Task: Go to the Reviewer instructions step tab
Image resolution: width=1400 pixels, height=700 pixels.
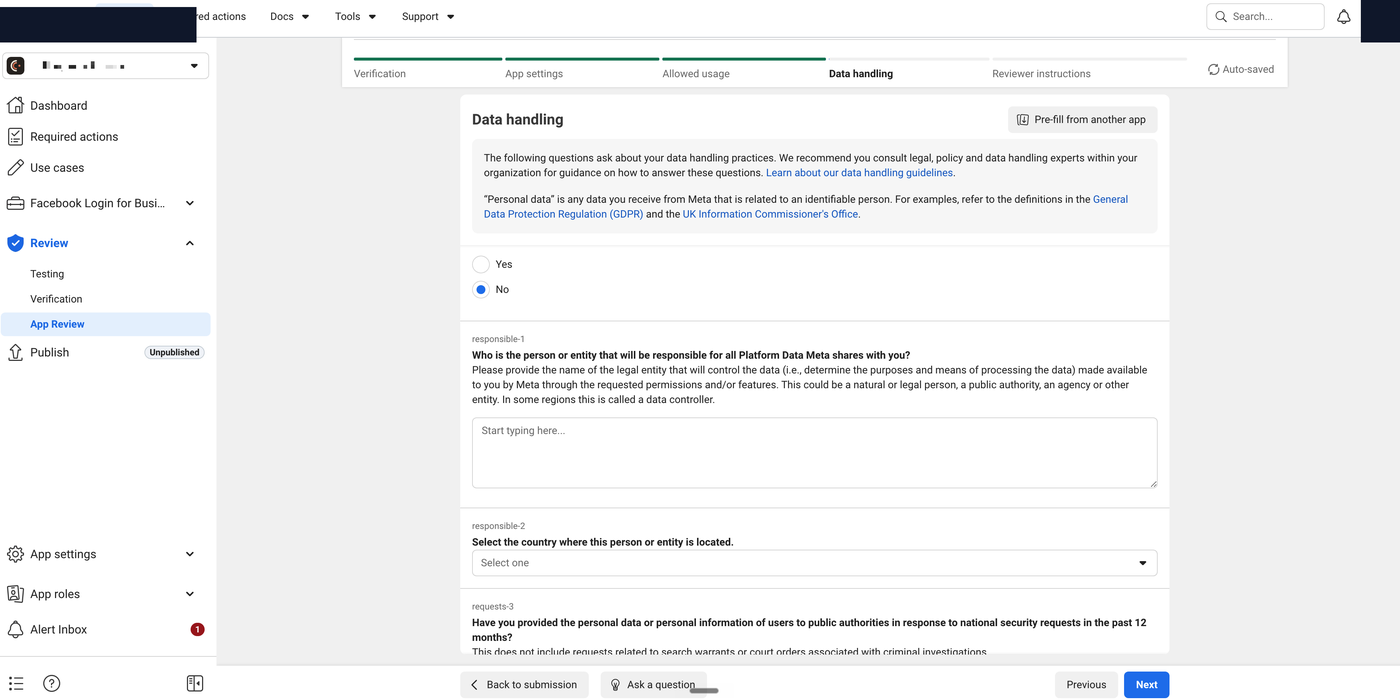Action: click(x=1041, y=74)
